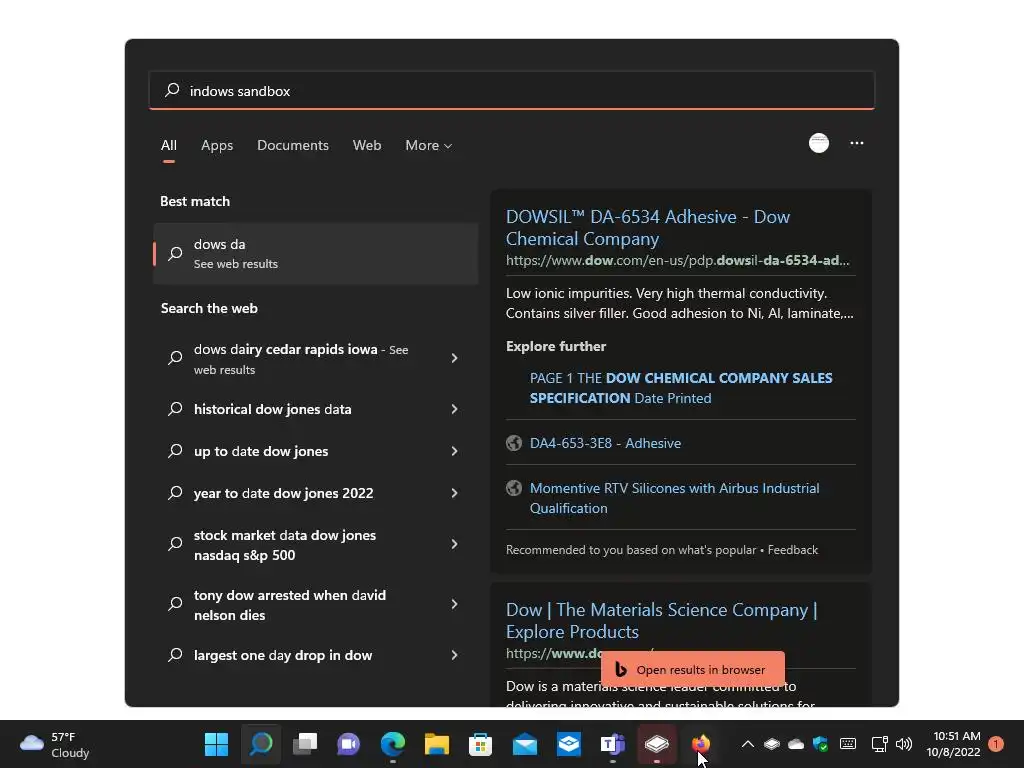1024x768 pixels.
Task: Show hidden system tray icons
Action: point(748,744)
